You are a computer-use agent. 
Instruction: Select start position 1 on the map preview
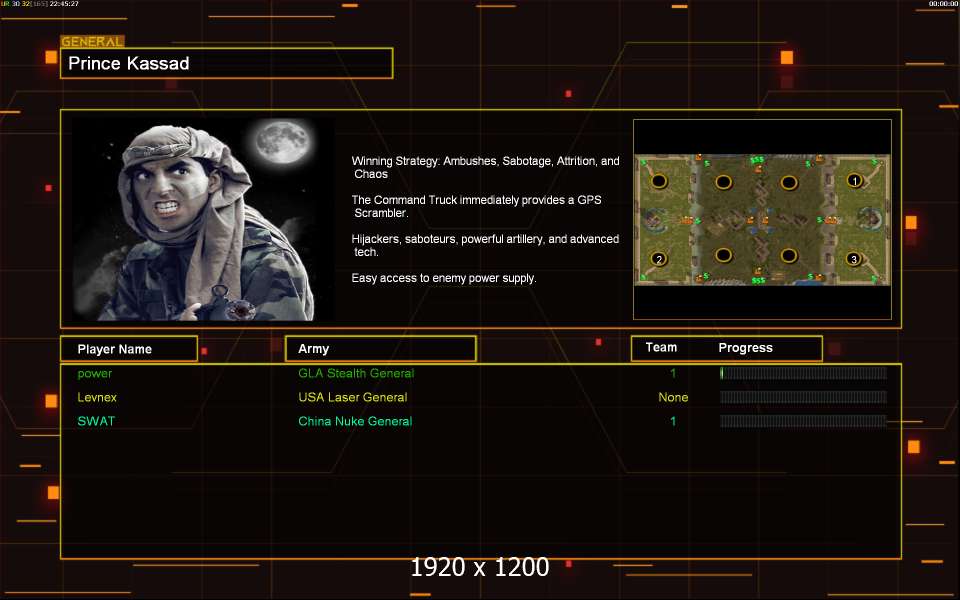click(855, 181)
